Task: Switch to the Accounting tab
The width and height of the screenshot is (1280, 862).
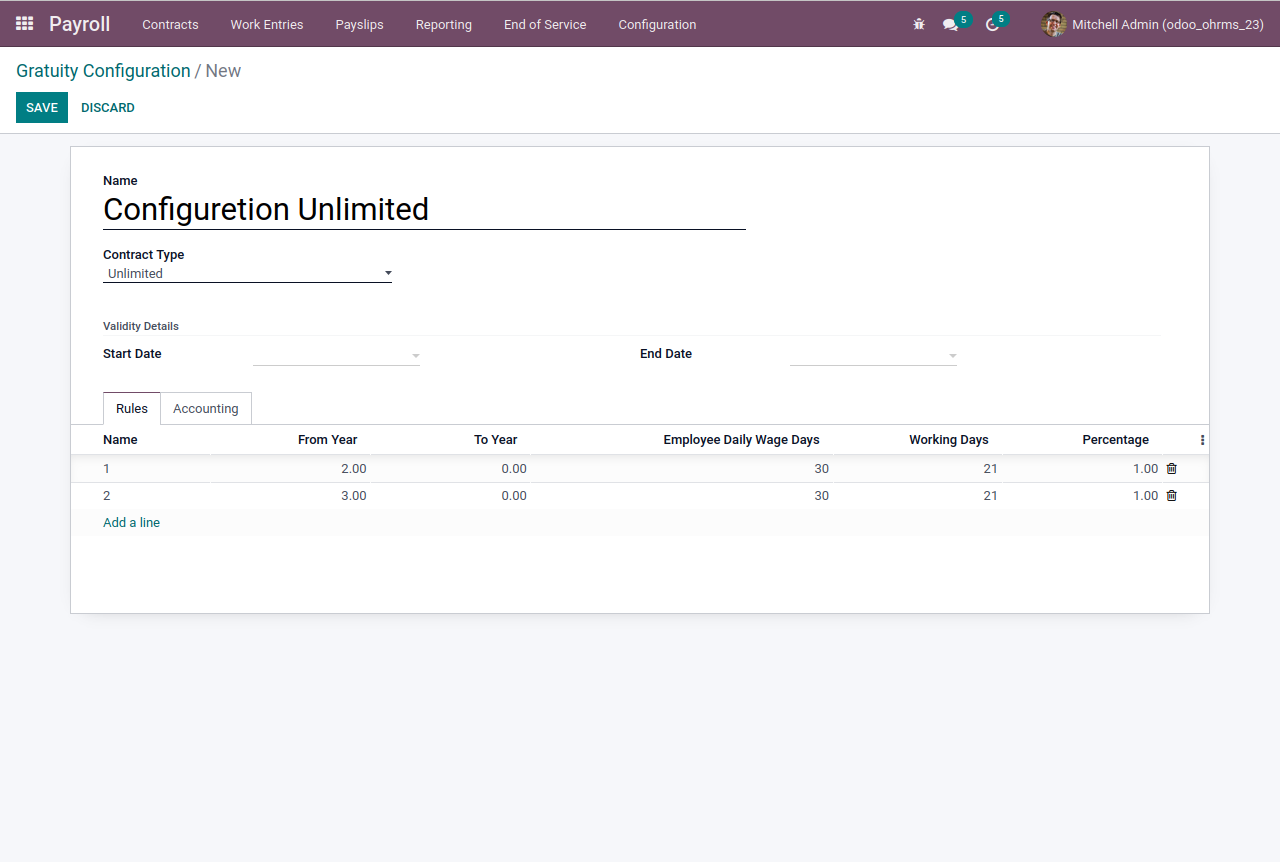Action: pos(205,408)
